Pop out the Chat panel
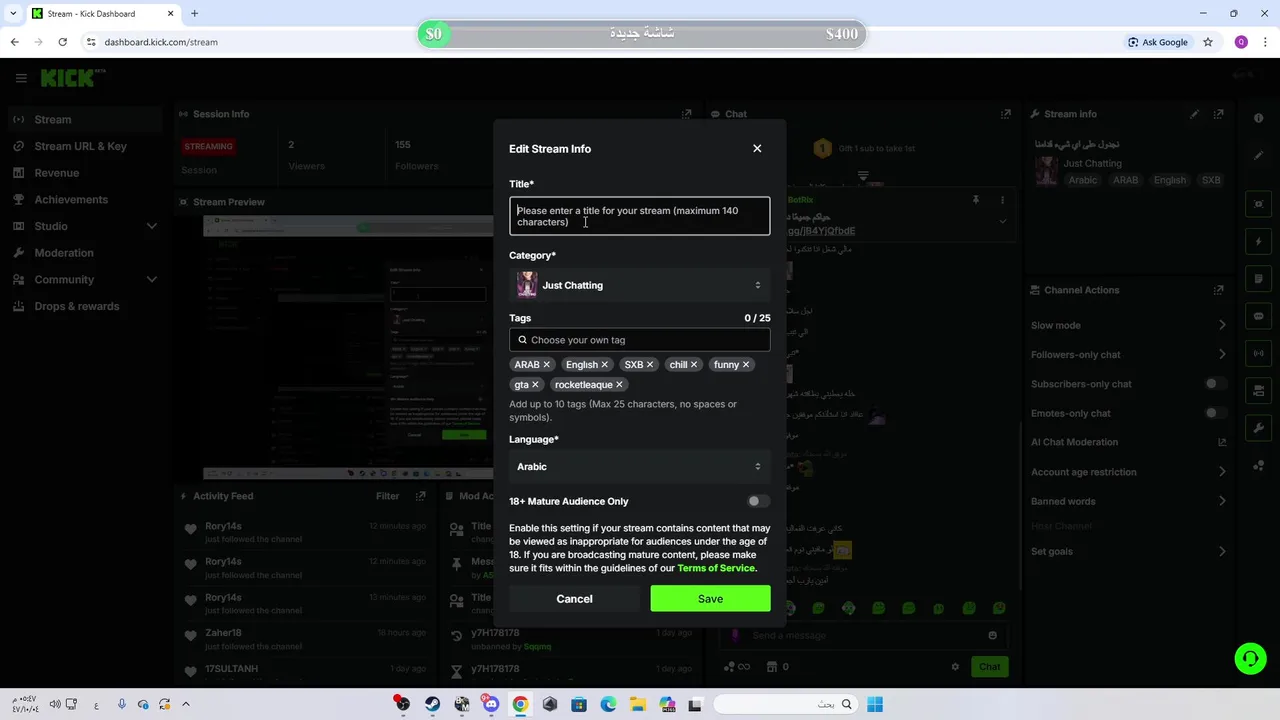Viewport: 1280px width, 720px height. (1005, 114)
